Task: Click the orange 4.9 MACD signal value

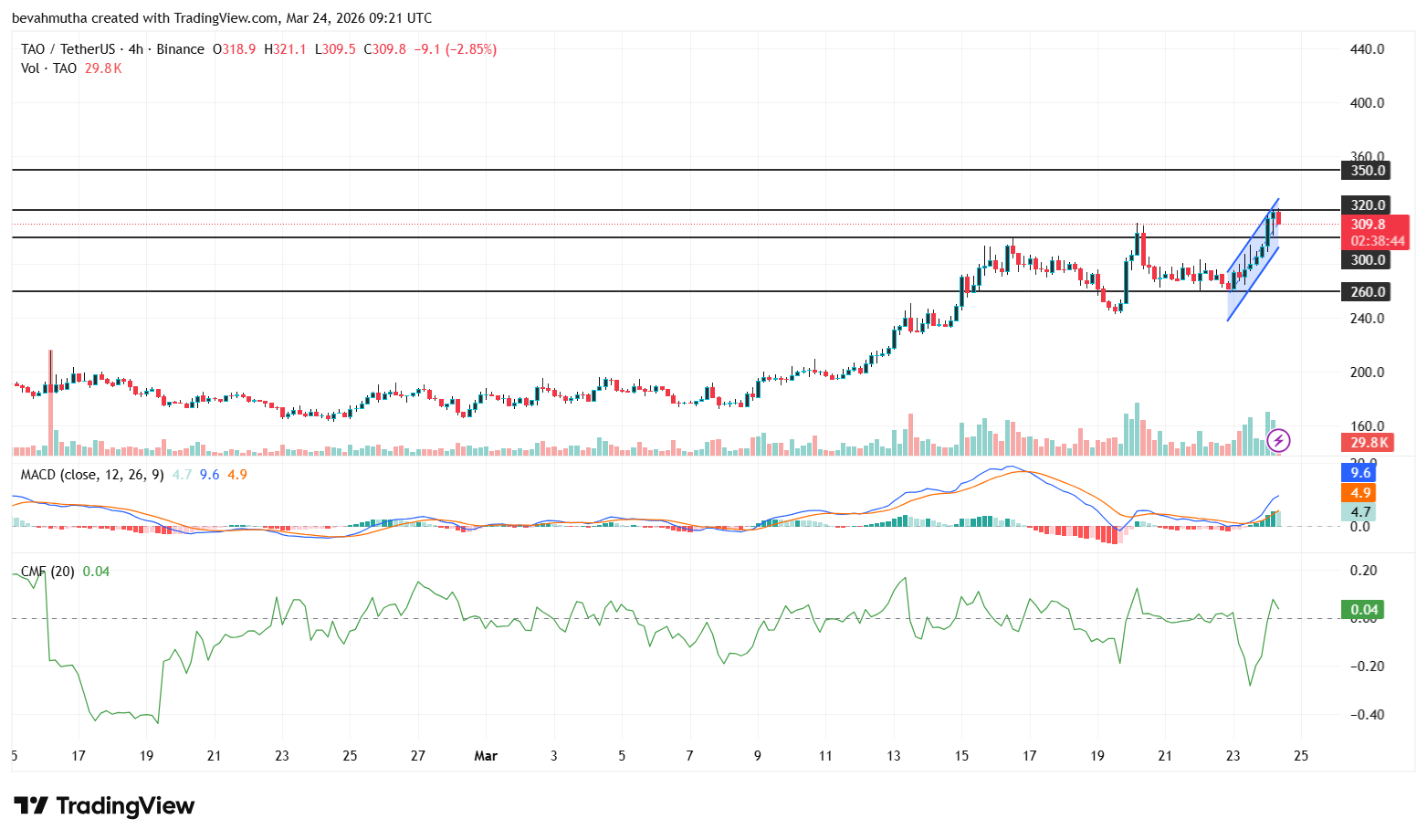Action: coord(1359,493)
